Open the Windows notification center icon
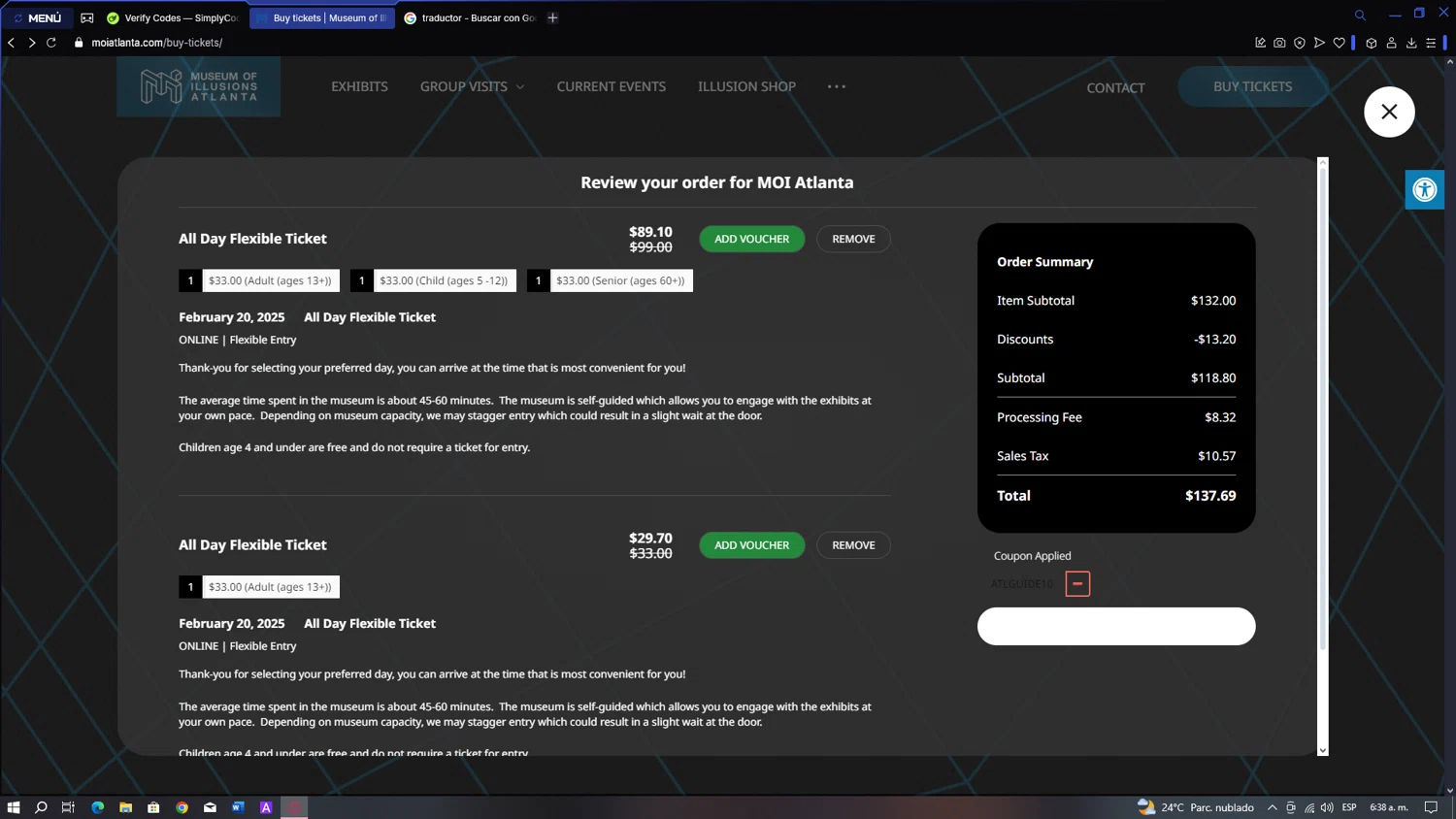 click(x=1431, y=807)
